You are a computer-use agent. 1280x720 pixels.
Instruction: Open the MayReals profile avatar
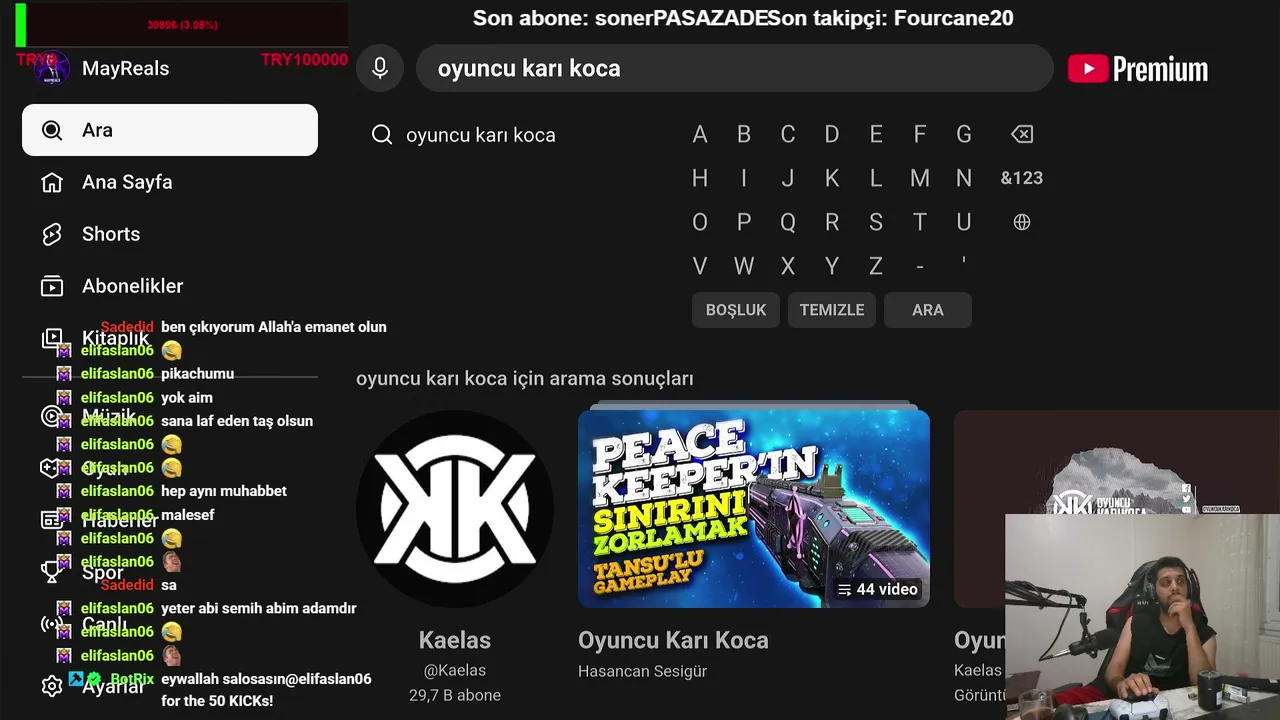click(x=51, y=68)
